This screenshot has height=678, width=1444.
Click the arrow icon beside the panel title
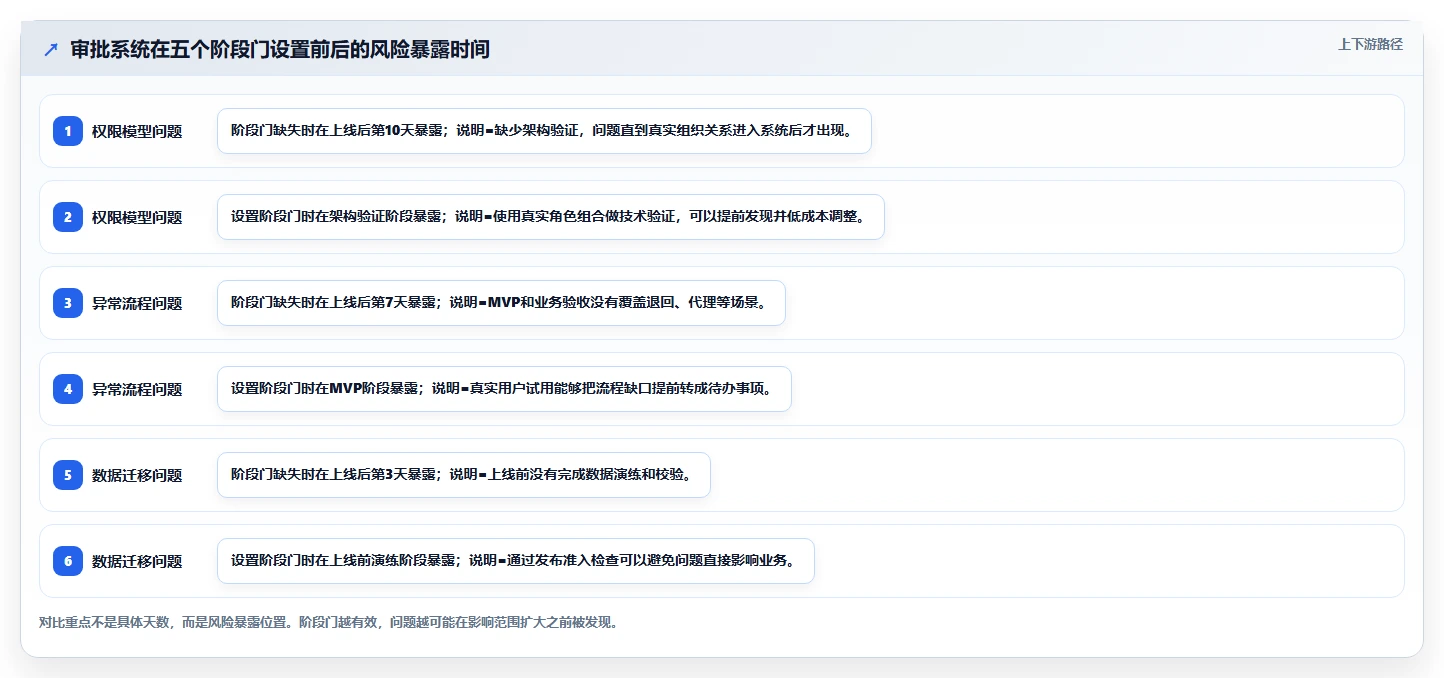(x=51, y=50)
